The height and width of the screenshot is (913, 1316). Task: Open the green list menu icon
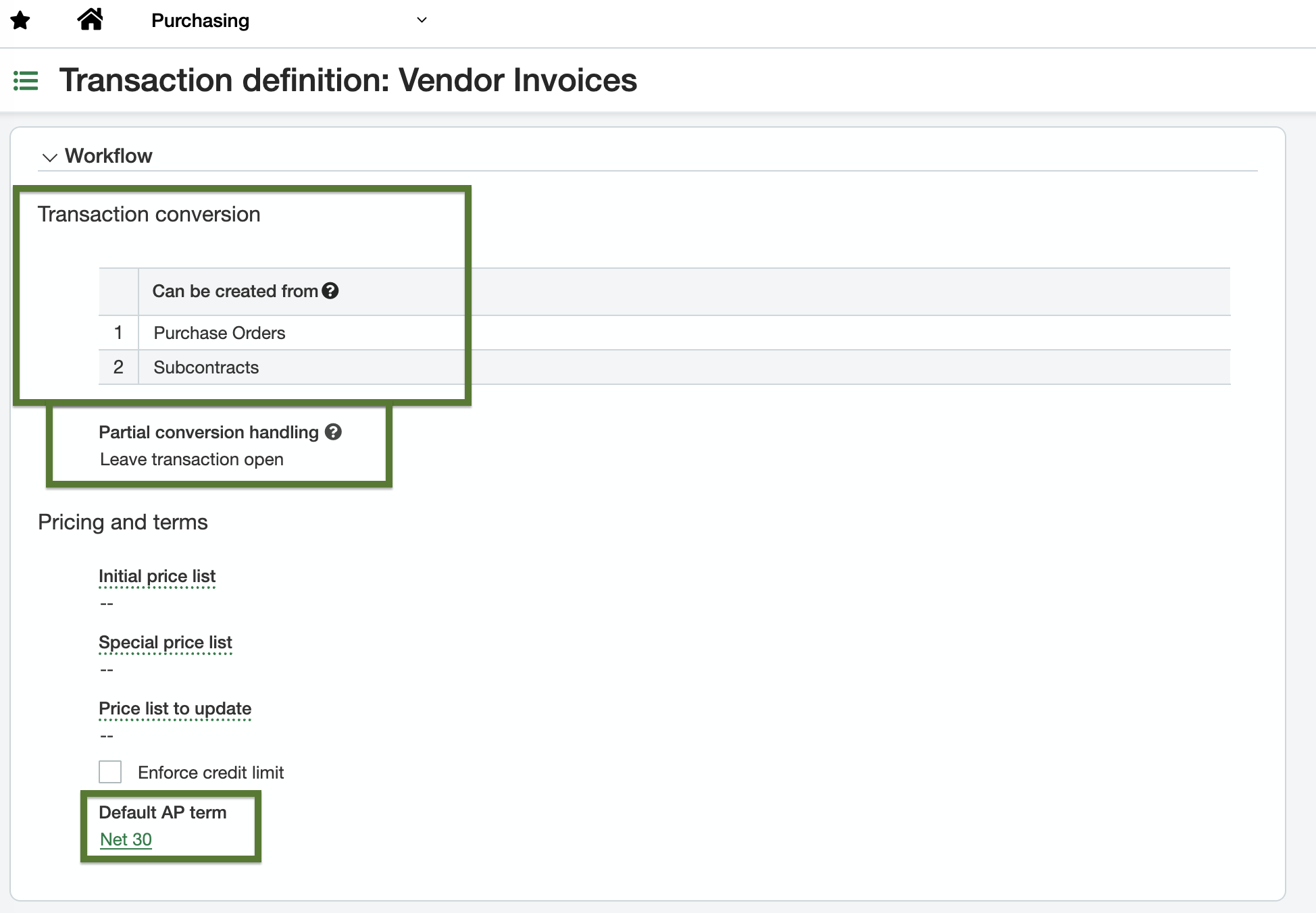point(26,81)
